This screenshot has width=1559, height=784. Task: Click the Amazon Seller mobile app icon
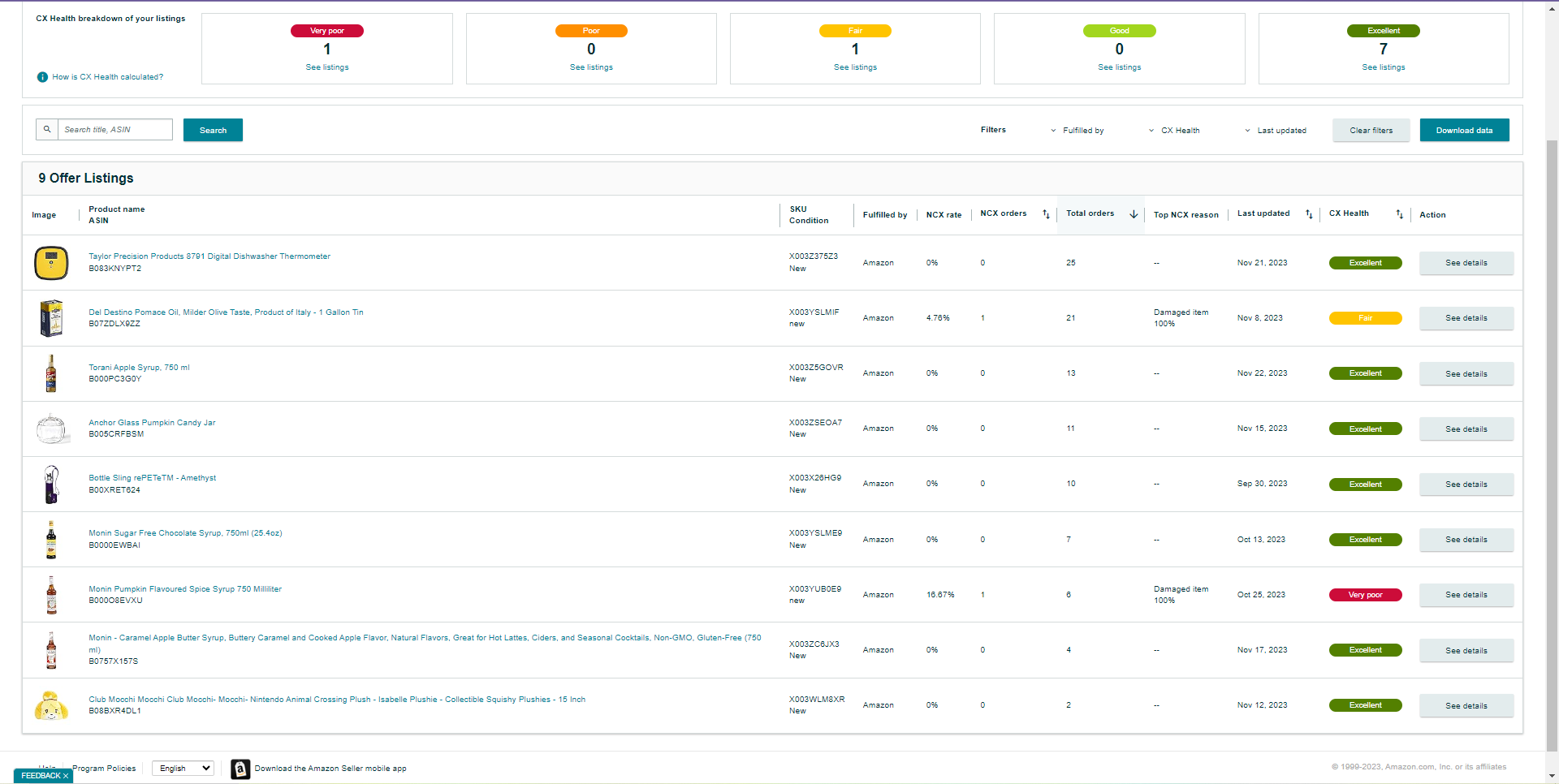[x=240, y=769]
